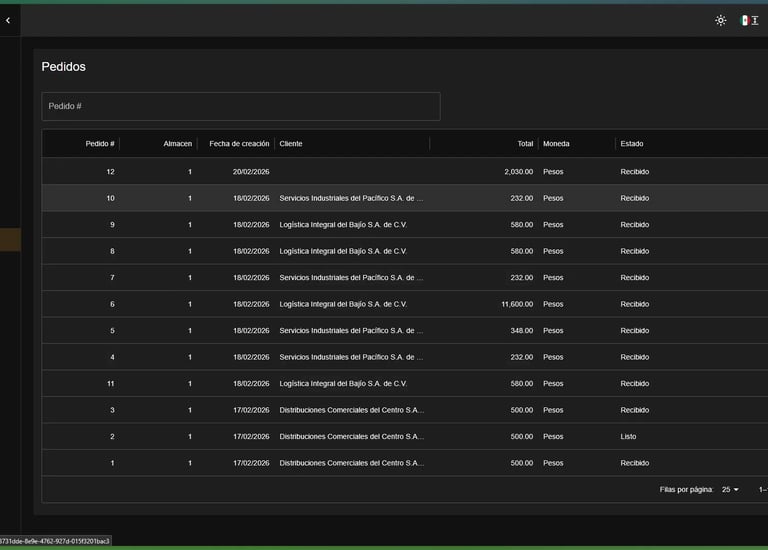Click 17/02/2026 date in order 1 row

click(x=251, y=463)
